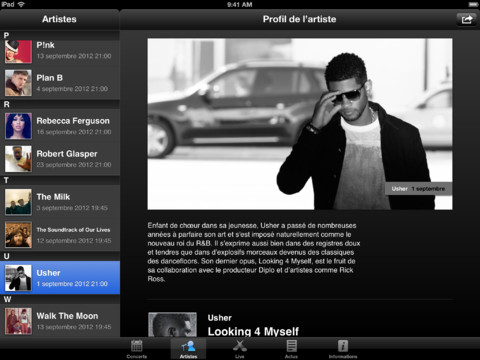This screenshot has width=480, height=360.
Task: Open The Milk artist entry
Action: tap(60, 202)
